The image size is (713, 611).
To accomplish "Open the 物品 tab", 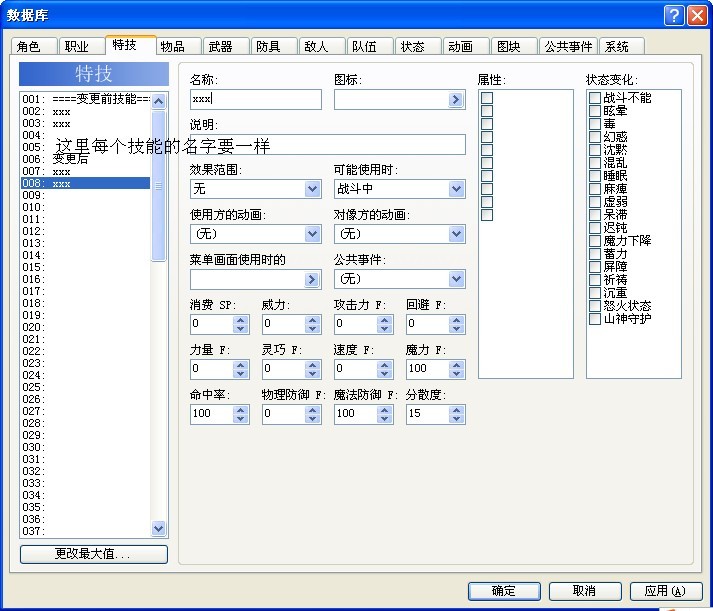I will (x=178, y=46).
